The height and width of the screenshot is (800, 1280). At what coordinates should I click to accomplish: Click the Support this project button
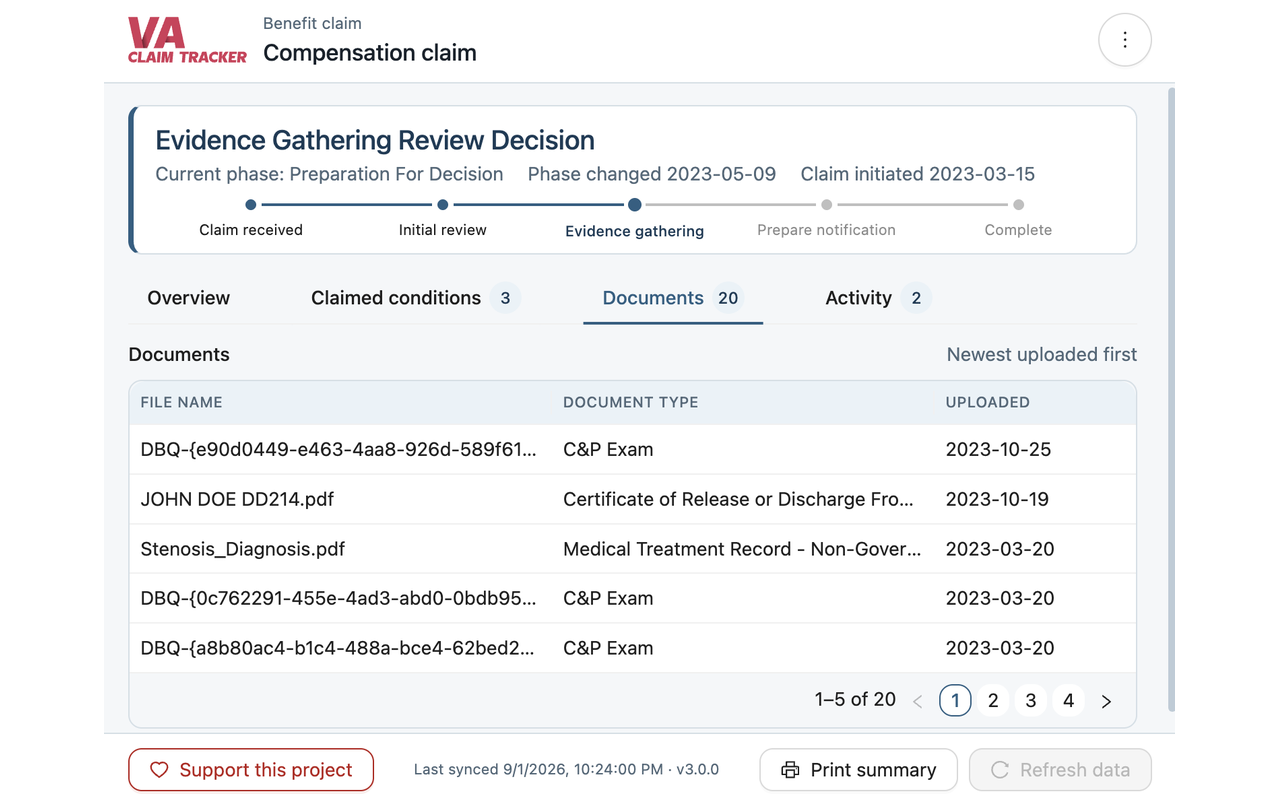251,770
